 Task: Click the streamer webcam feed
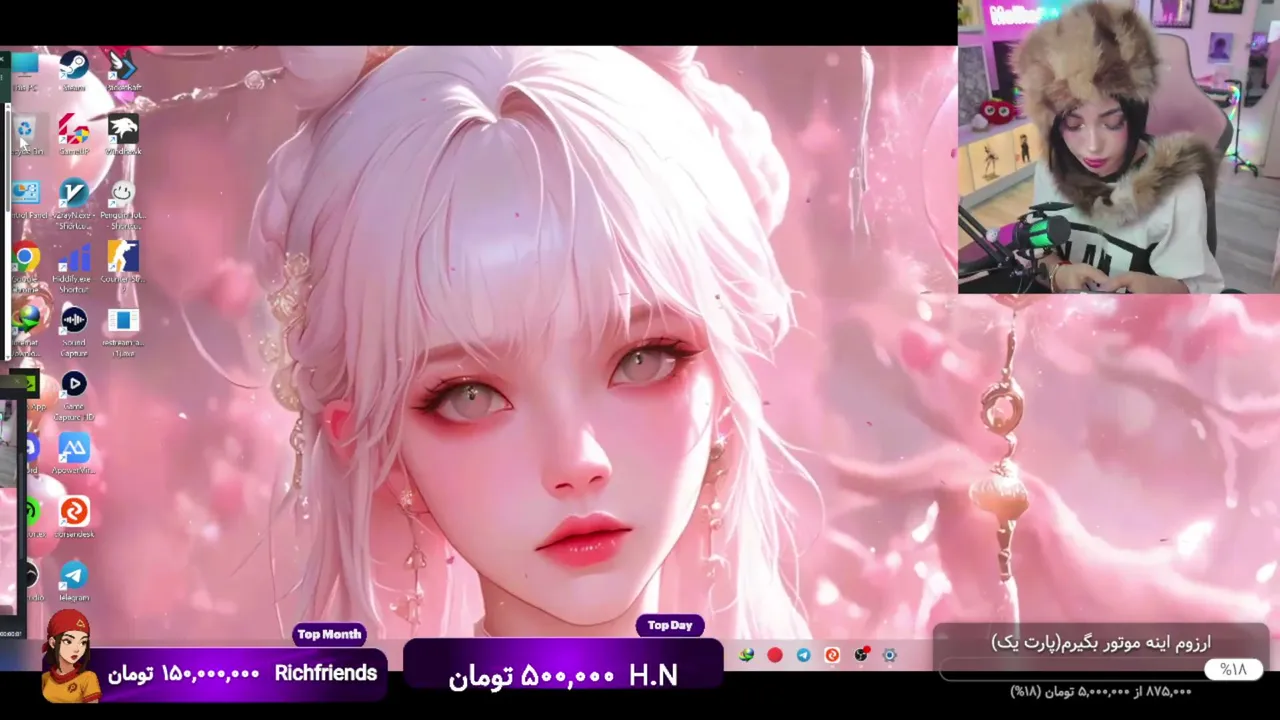point(1119,147)
